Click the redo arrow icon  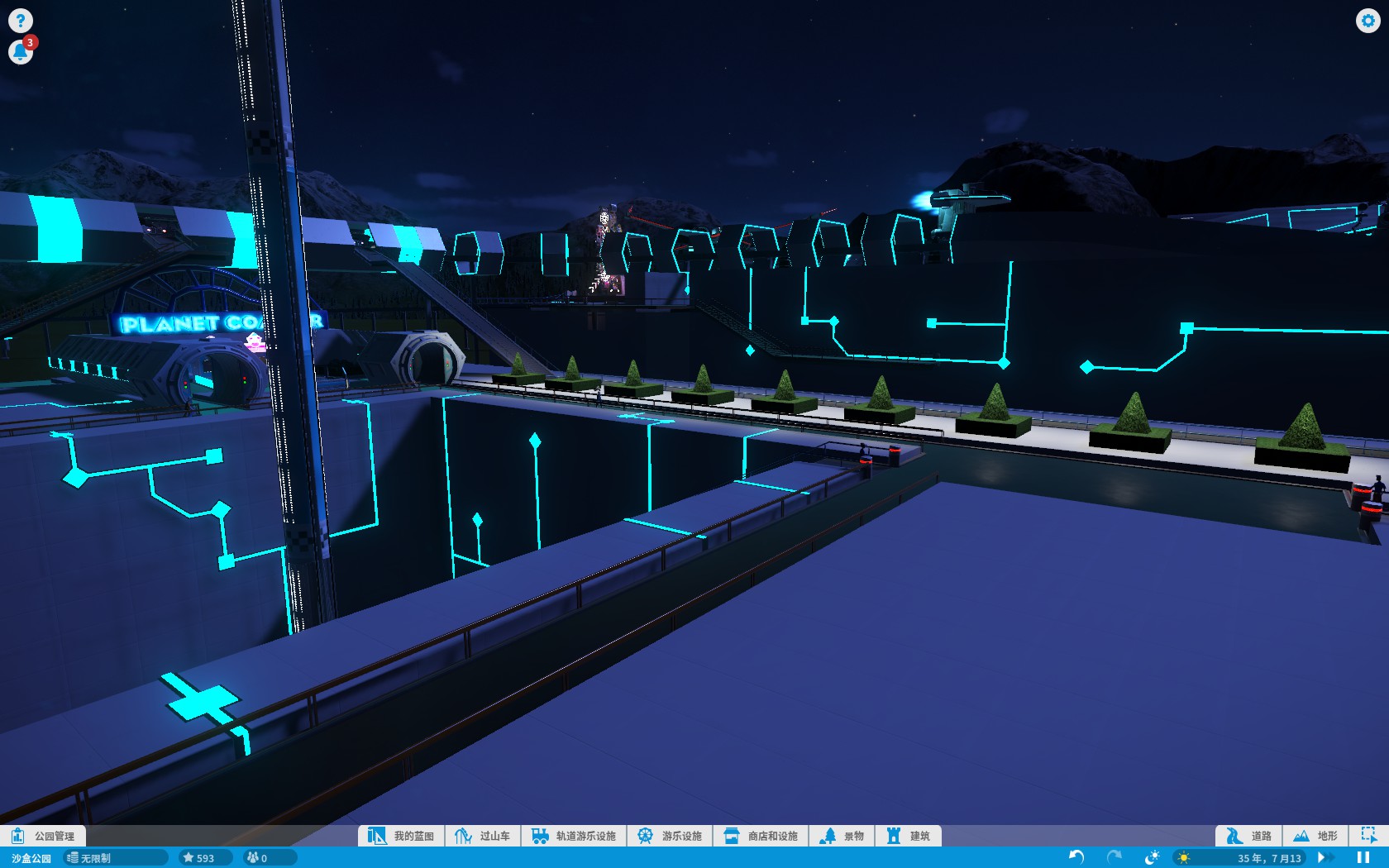coord(1114,857)
